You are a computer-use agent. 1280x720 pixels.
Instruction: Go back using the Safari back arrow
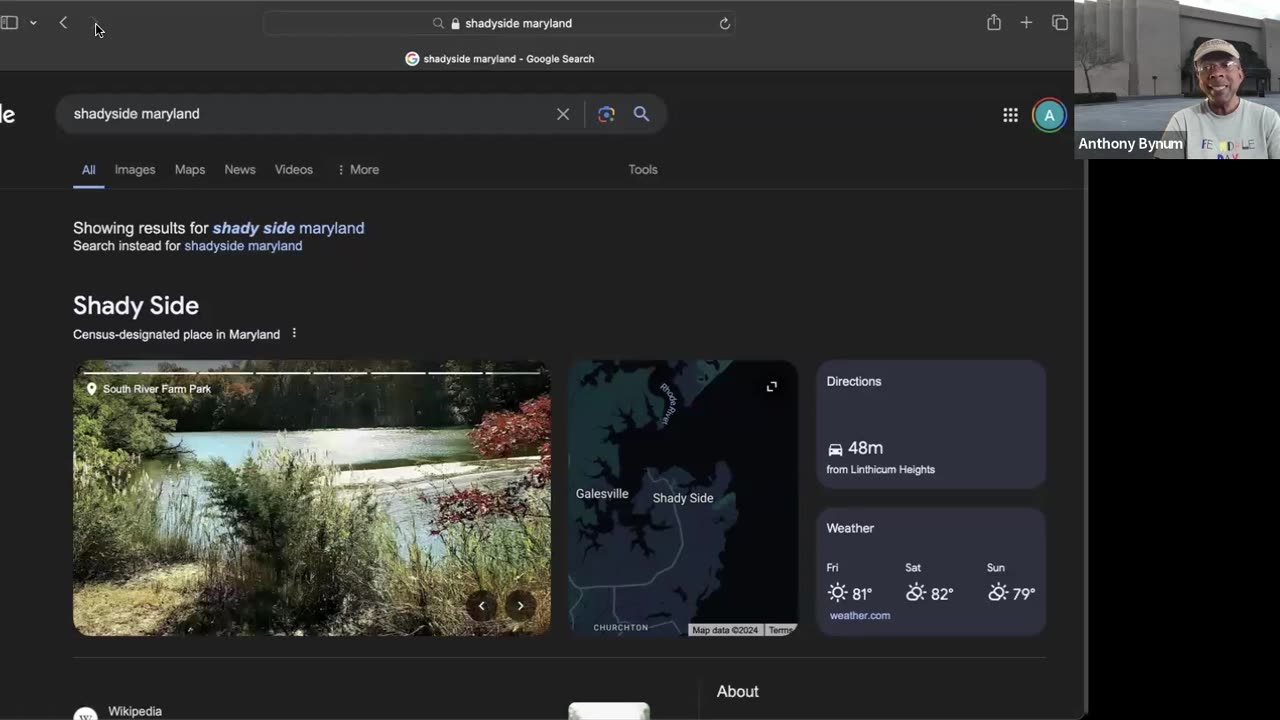pos(63,23)
